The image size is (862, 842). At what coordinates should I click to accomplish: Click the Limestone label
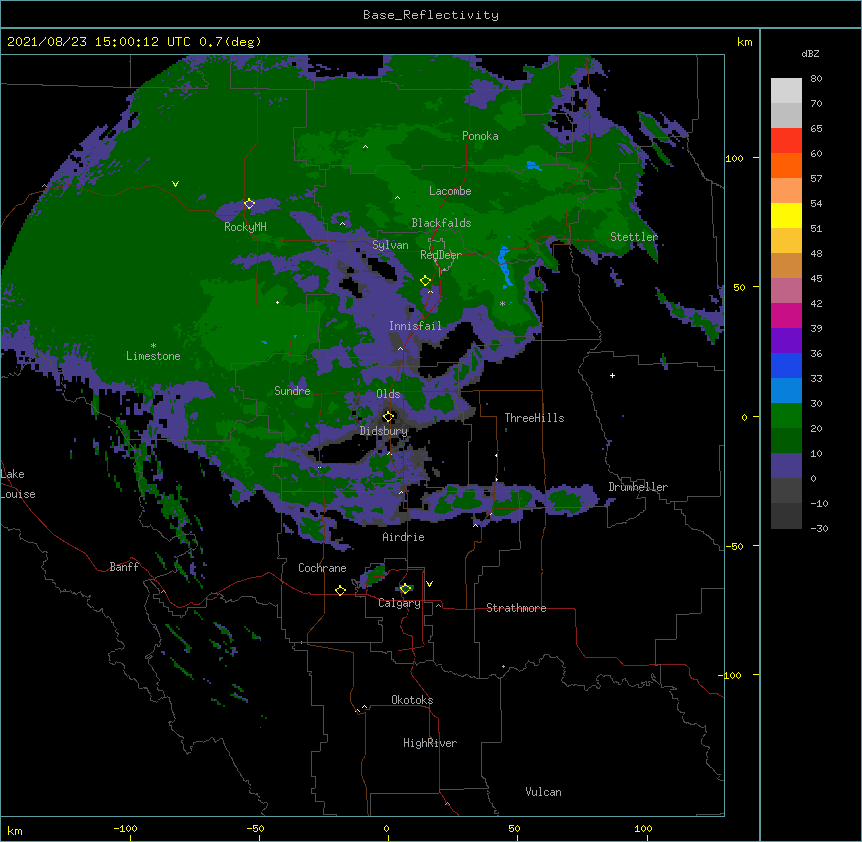[x=153, y=356]
